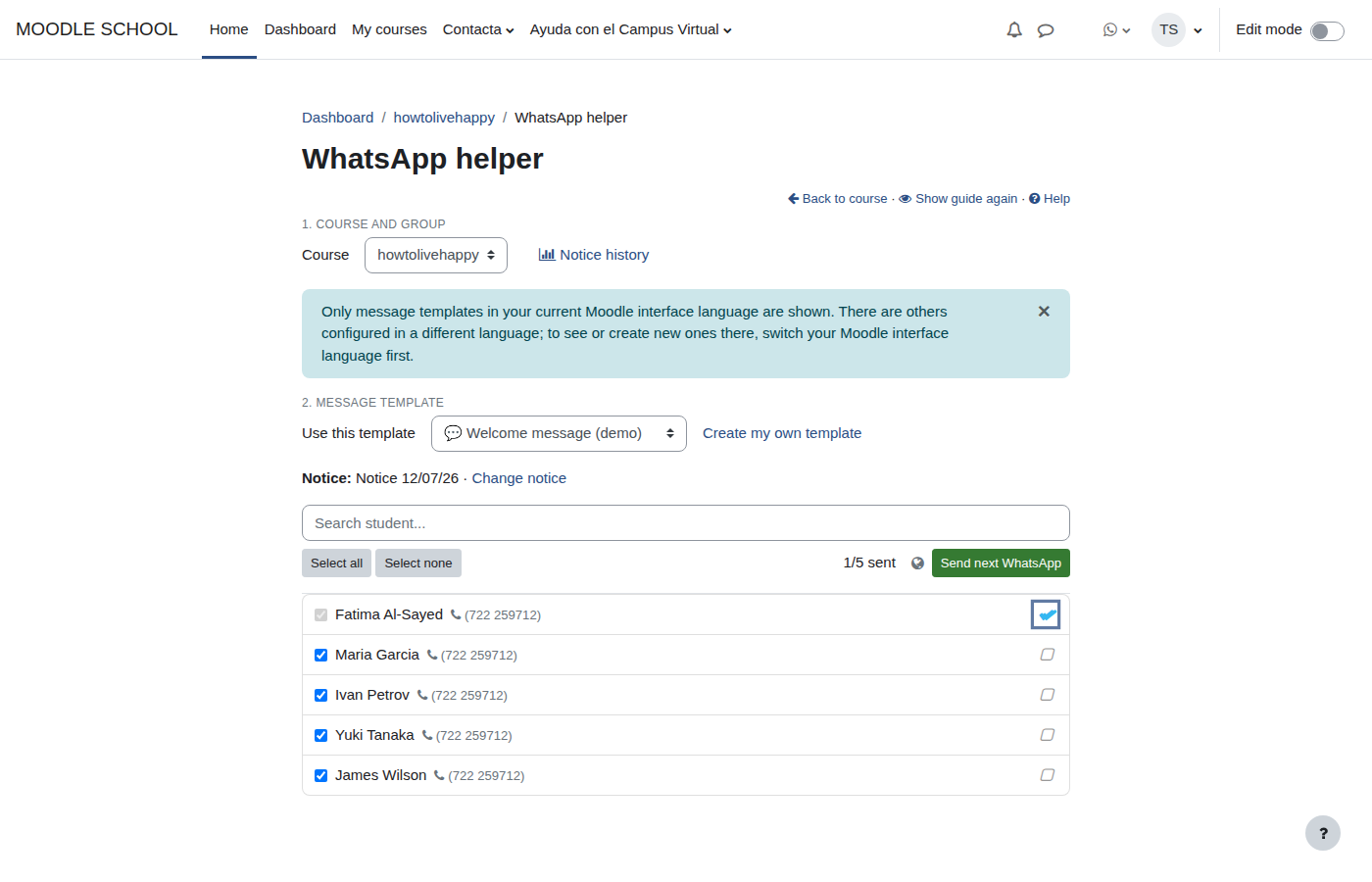Toggle Fatima Al-Sayed checkbox

coord(320,614)
